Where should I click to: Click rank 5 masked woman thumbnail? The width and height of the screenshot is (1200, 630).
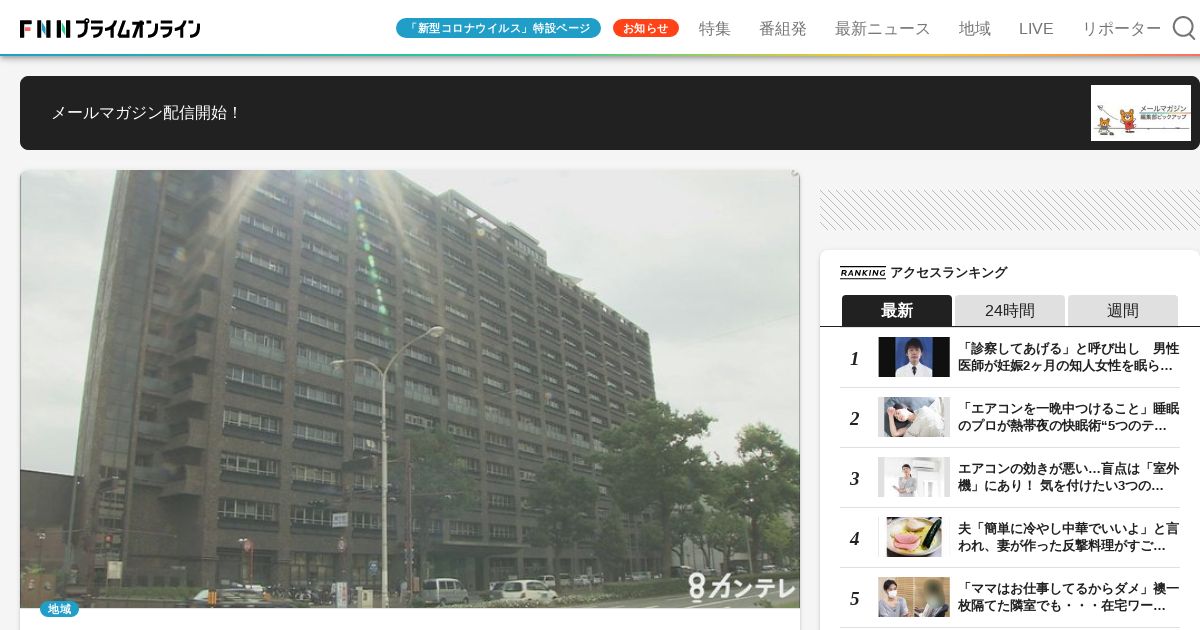click(x=914, y=597)
